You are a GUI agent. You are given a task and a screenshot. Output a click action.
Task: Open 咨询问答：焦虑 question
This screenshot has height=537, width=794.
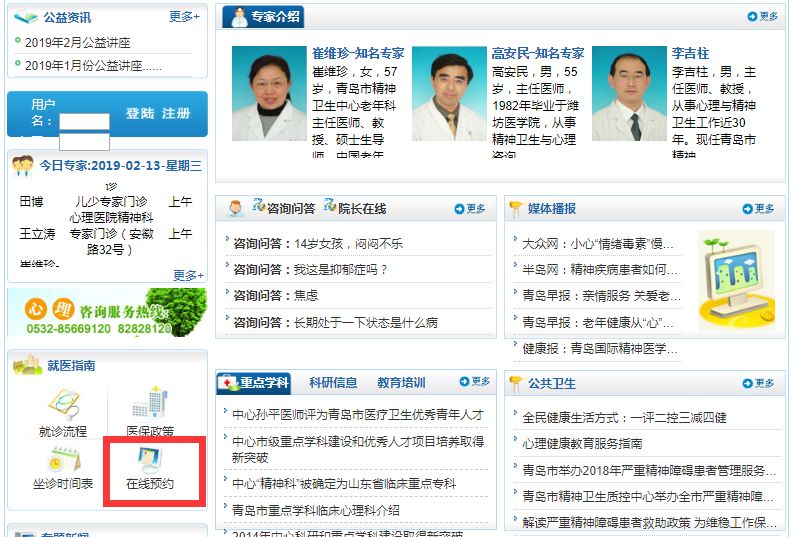[x=275, y=295]
